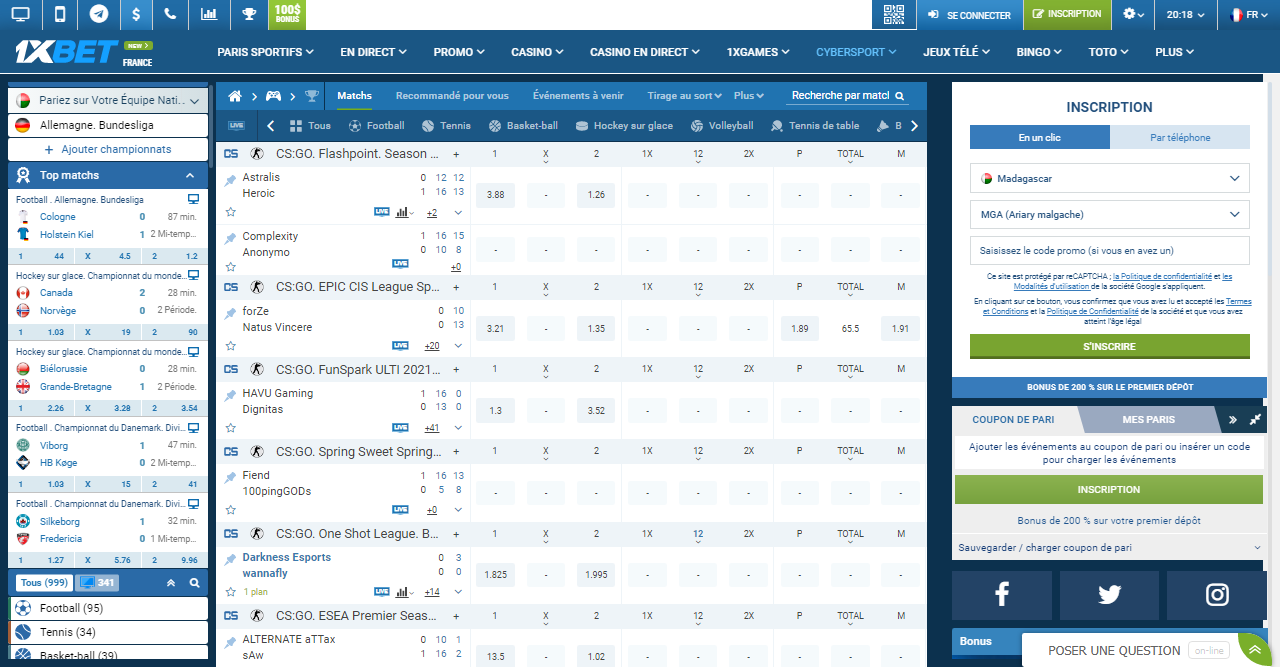Open the Madagascar country dropdown

point(1110,178)
